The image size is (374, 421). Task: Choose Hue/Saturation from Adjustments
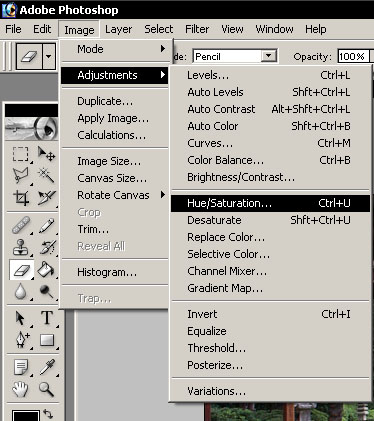click(270, 203)
